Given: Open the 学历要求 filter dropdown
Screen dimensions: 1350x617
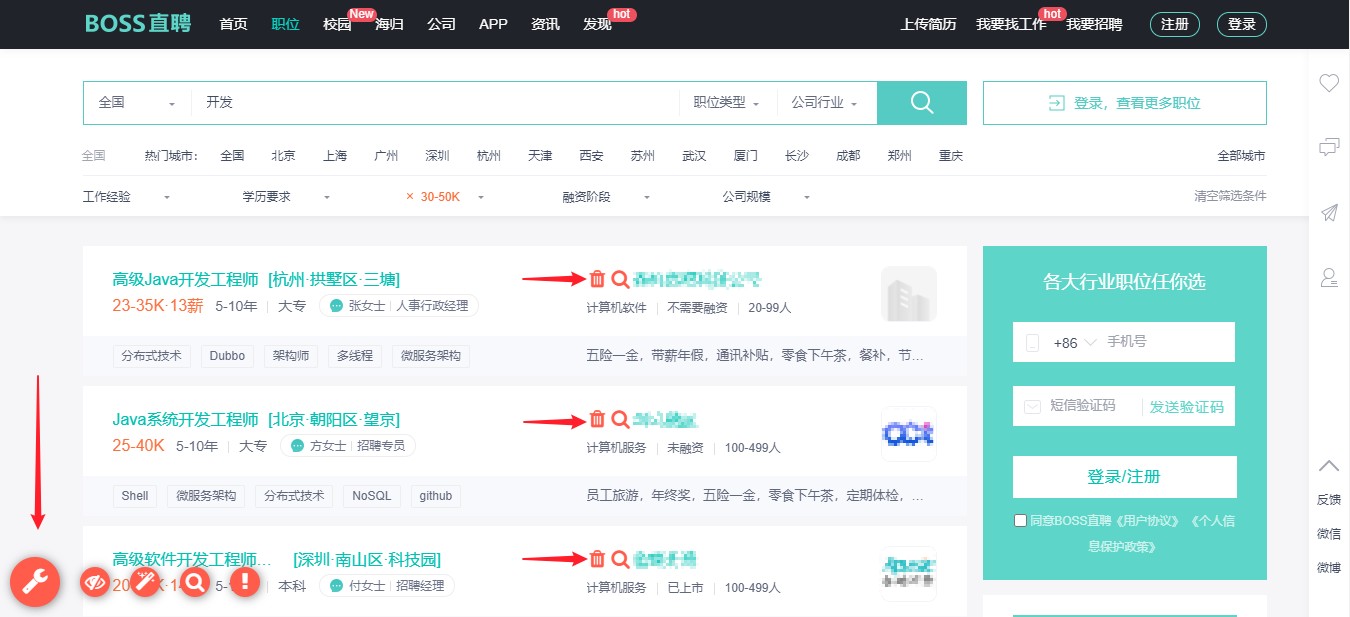Looking at the screenshot, I should 286,197.
